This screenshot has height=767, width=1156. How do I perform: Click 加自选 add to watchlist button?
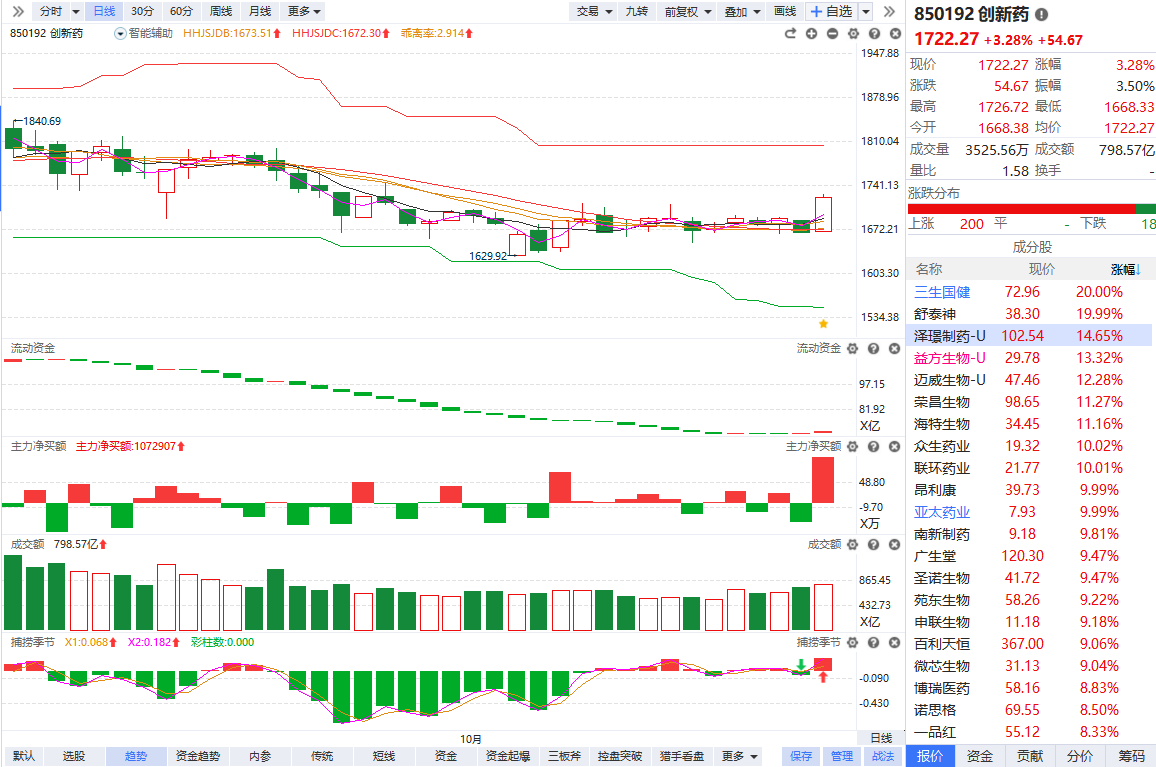(x=832, y=11)
